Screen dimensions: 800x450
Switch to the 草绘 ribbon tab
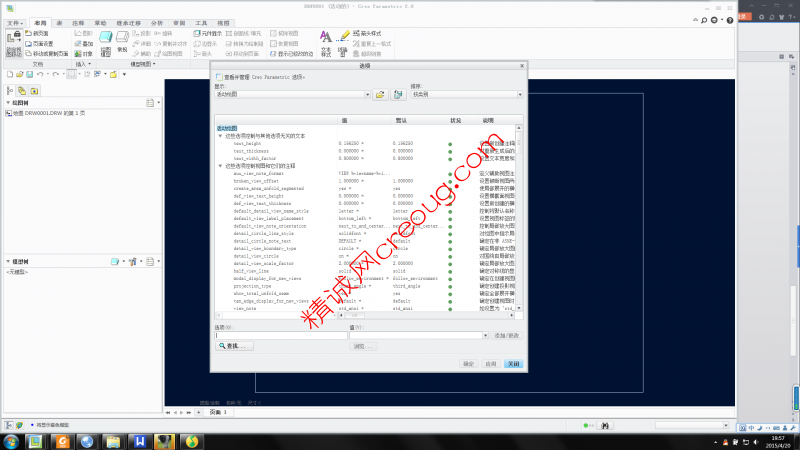tap(100, 23)
